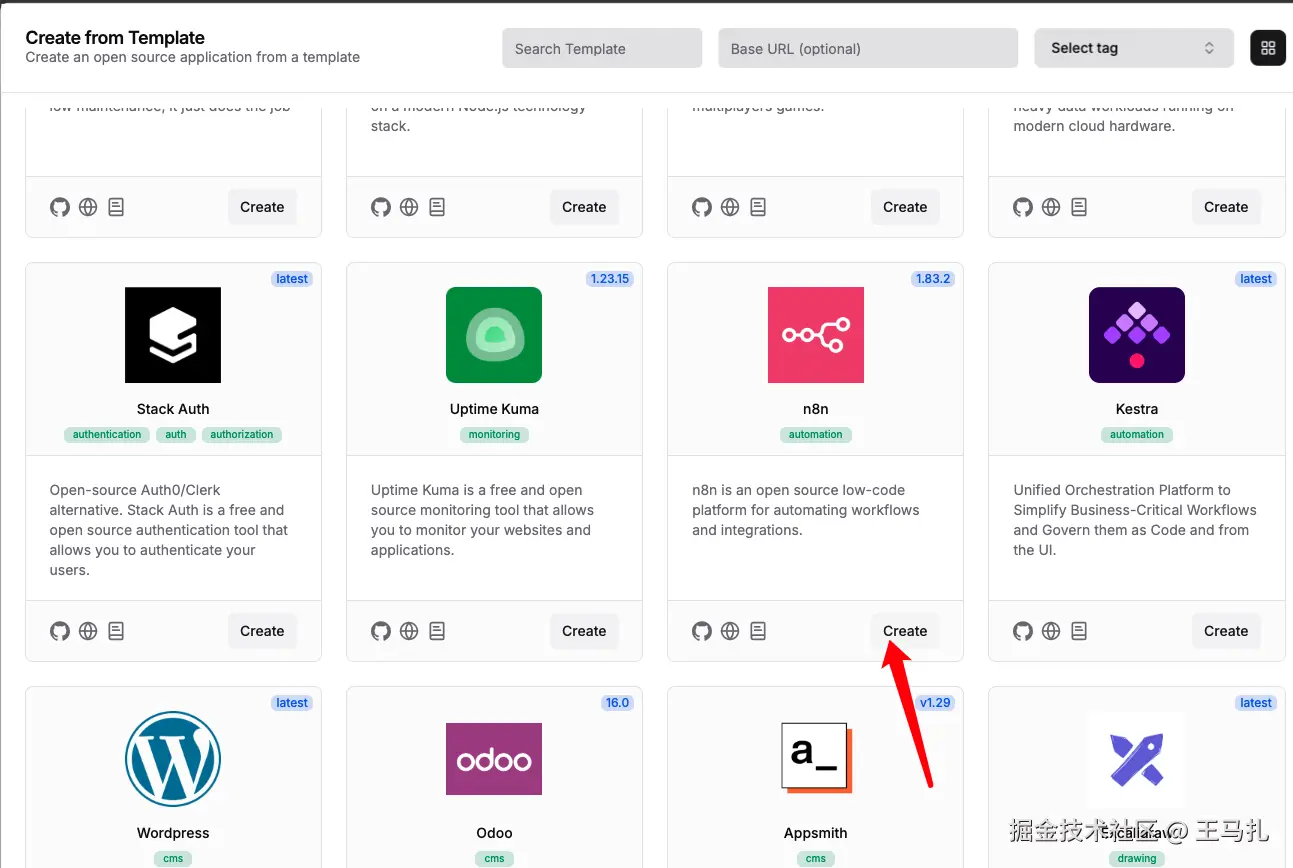Click Create for Uptime Kuma template
Image resolution: width=1293 pixels, height=868 pixels.
[x=584, y=631]
